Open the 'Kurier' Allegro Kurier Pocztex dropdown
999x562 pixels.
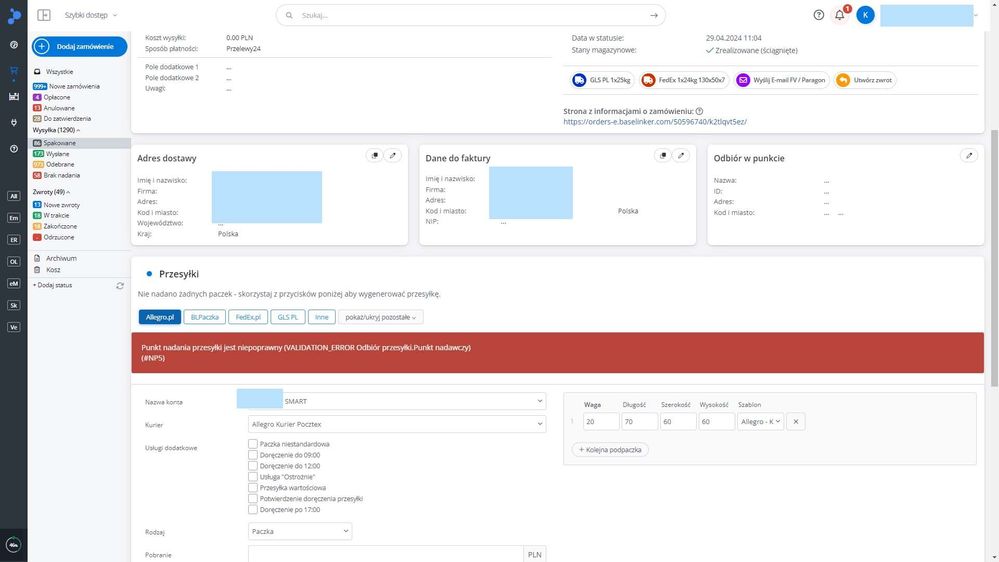coord(397,424)
